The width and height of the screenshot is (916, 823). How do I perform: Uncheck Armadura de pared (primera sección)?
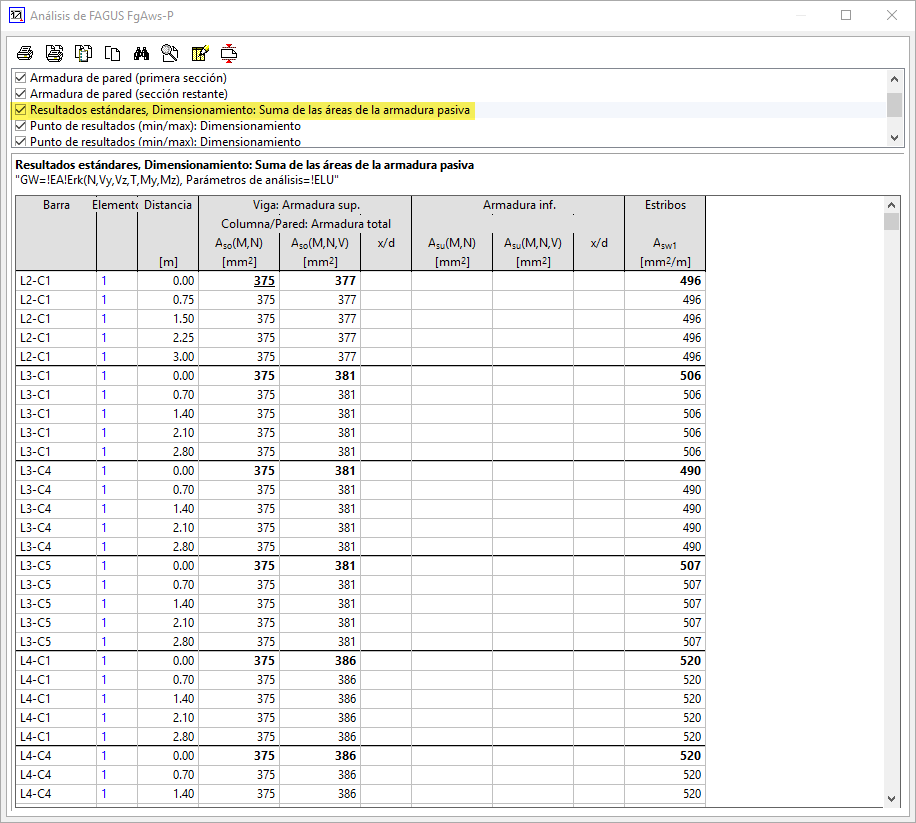pos(21,78)
